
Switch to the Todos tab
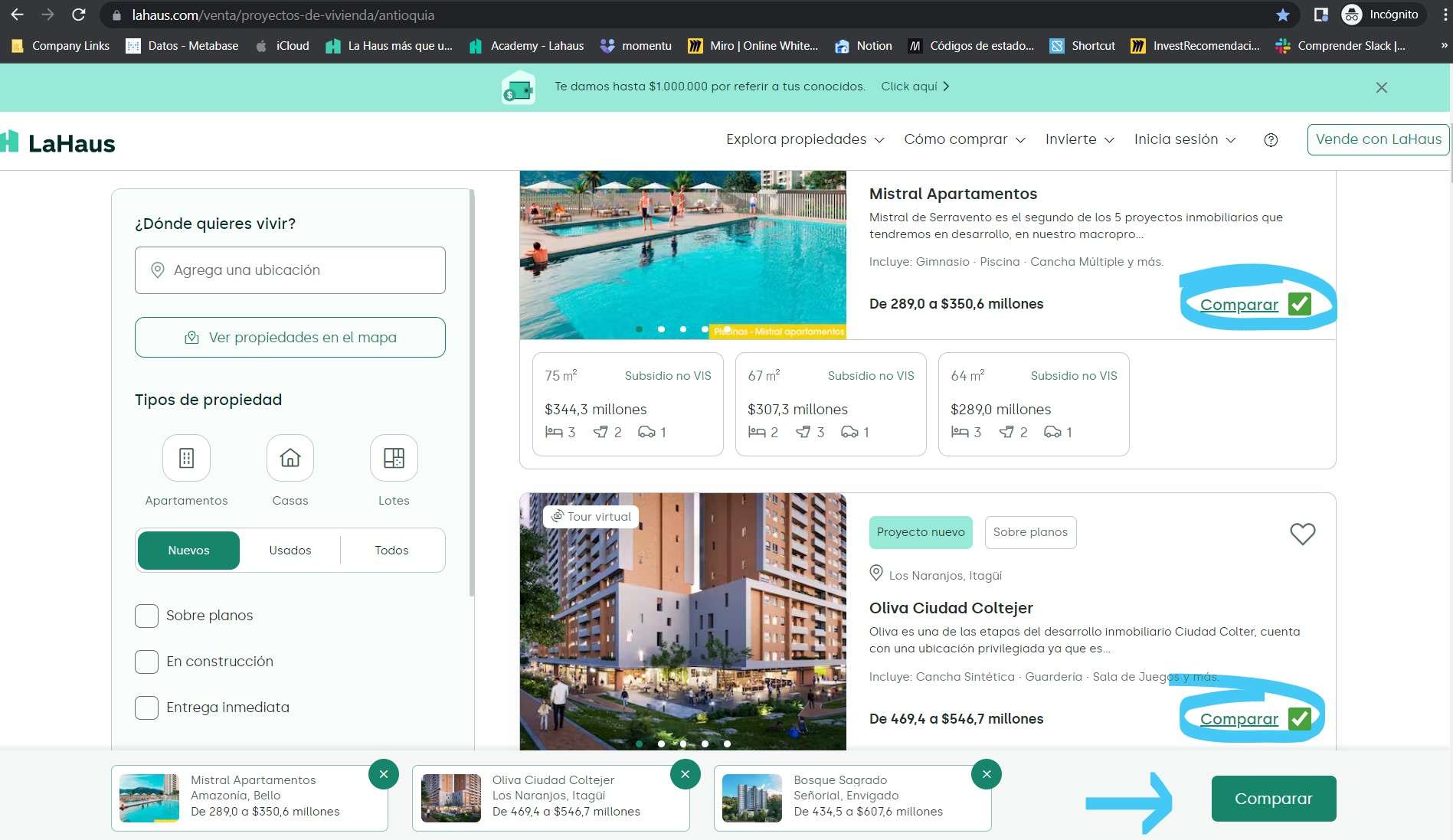pyautogui.click(x=391, y=551)
